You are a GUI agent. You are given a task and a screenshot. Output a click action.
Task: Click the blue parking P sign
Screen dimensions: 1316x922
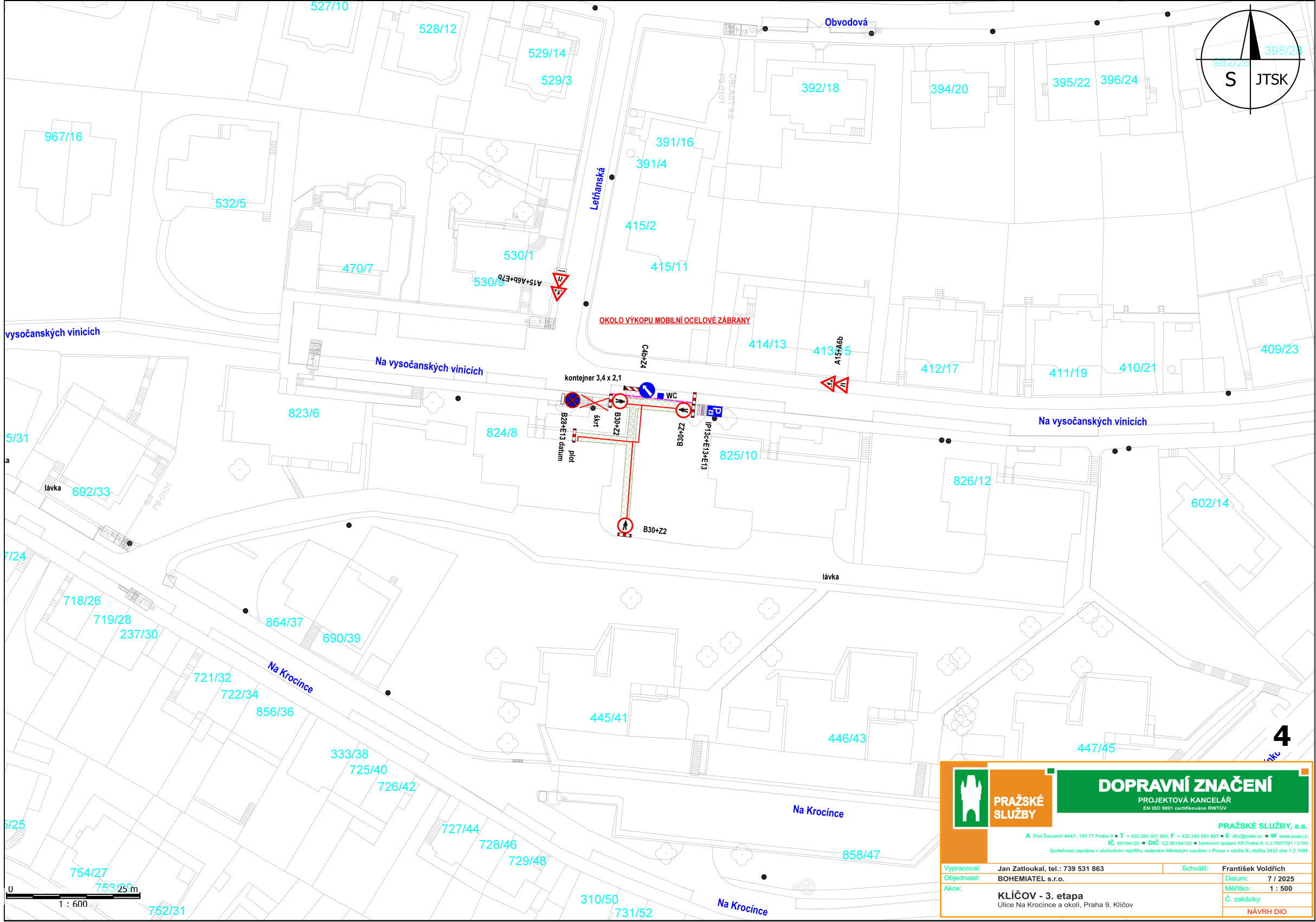pyautogui.click(x=715, y=411)
